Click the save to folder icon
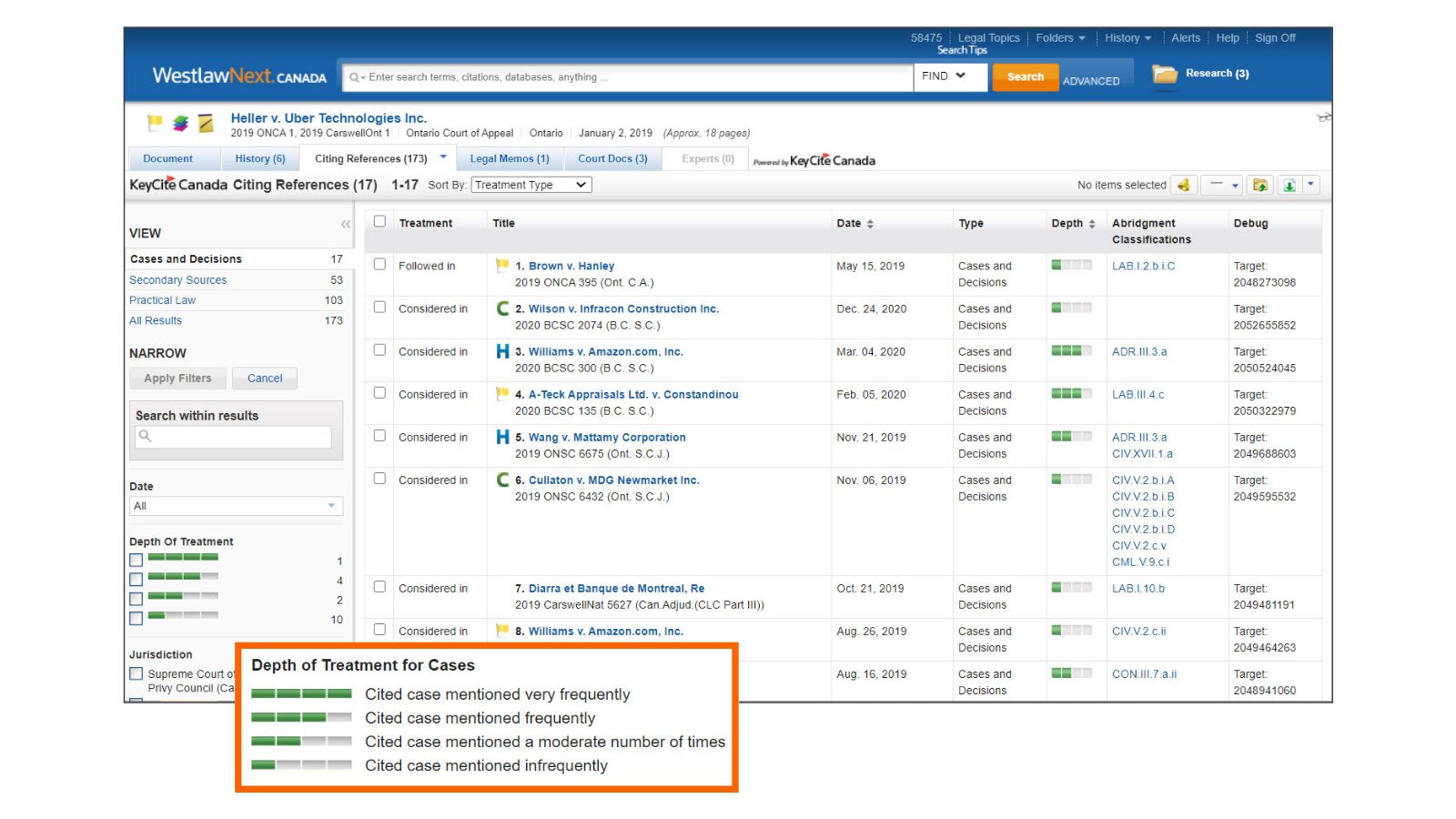This screenshot has height=819, width=1456. coord(1260,185)
